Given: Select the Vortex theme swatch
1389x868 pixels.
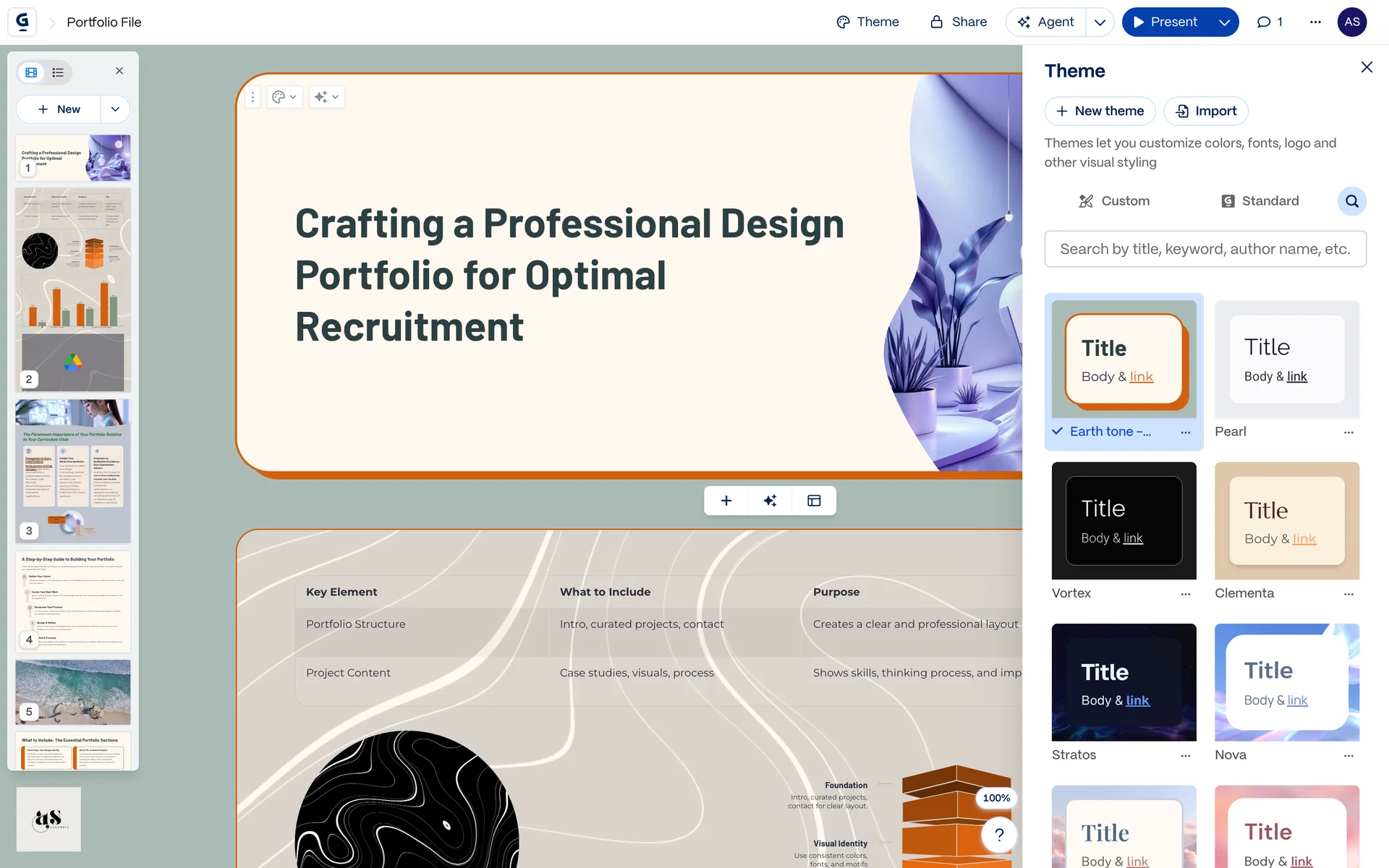Looking at the screenshot, I should [1123, 521].
